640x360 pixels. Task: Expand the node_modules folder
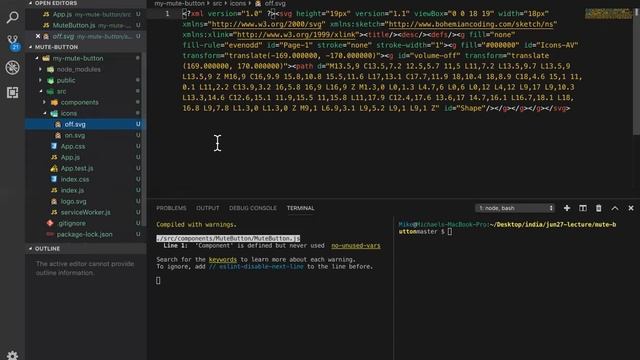pos(40,69)
